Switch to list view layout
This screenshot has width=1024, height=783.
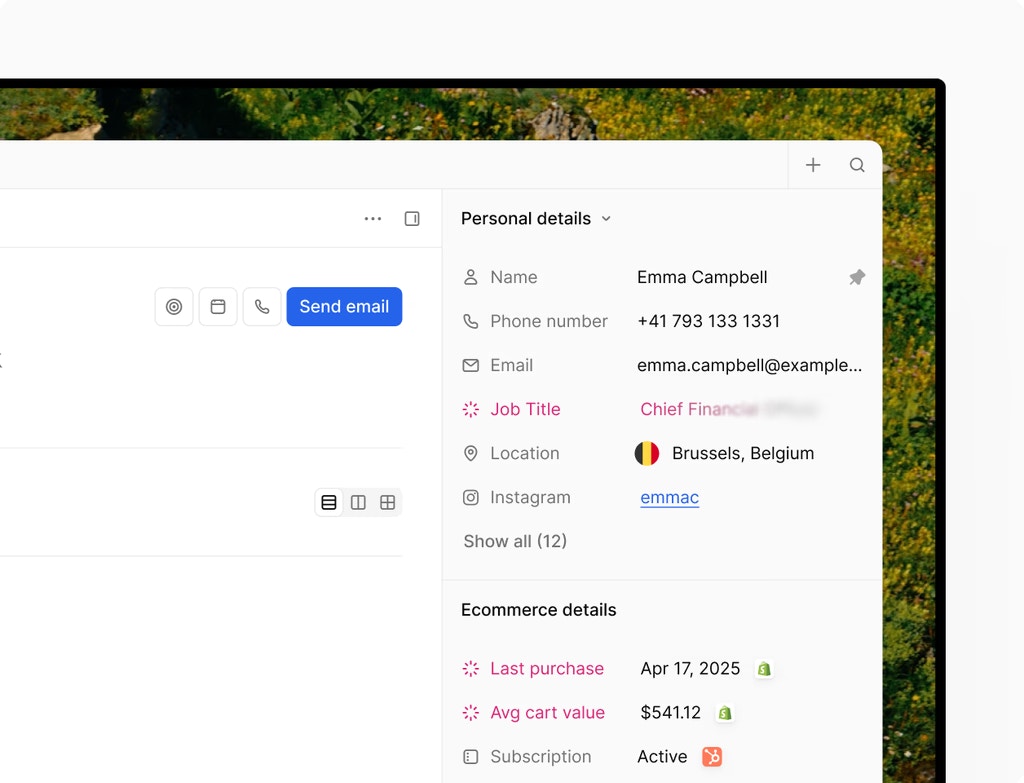coord(329,502)
